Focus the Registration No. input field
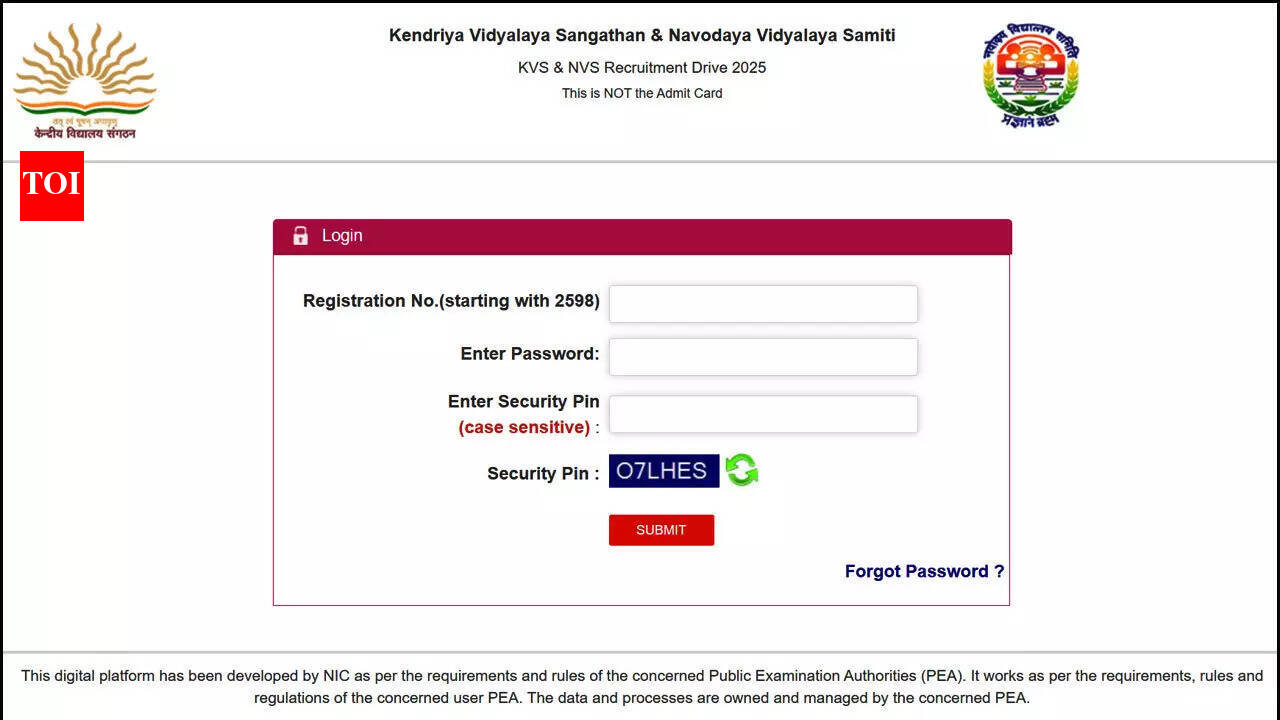 [763, 304]
